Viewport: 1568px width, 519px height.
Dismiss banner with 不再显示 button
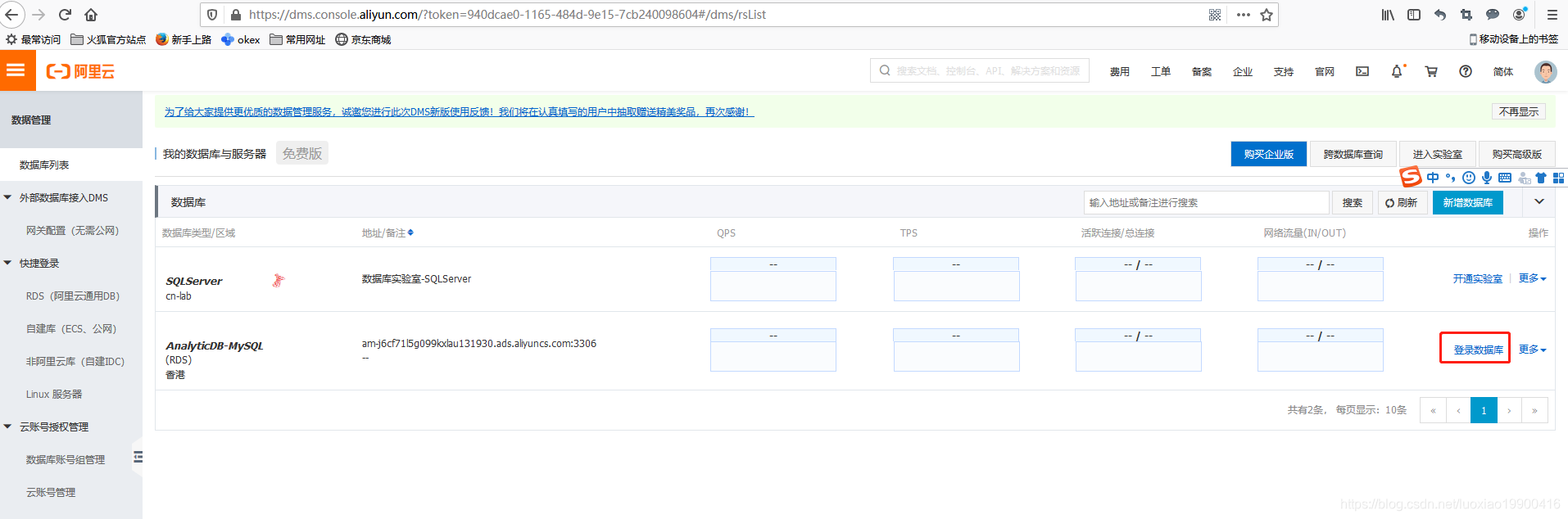[1519, 111]
